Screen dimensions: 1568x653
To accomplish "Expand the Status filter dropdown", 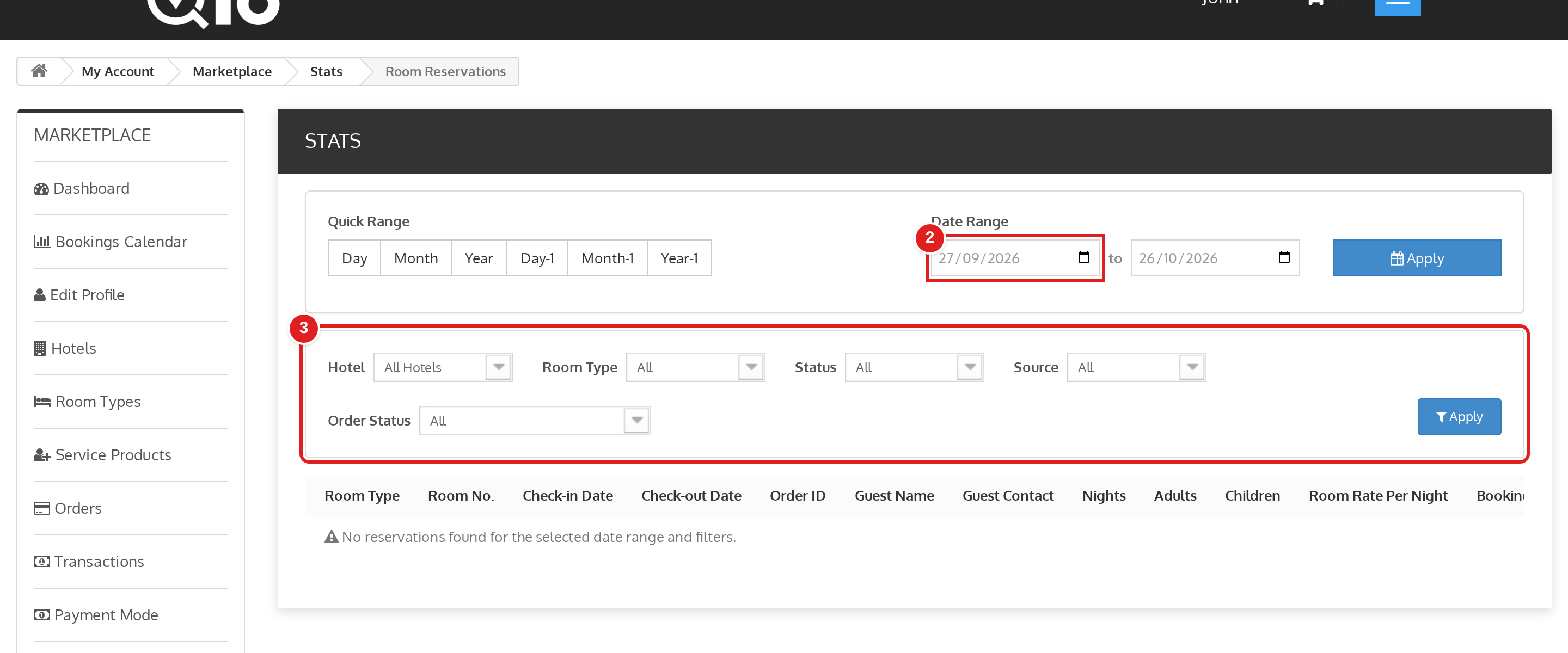I will point(914,367).
